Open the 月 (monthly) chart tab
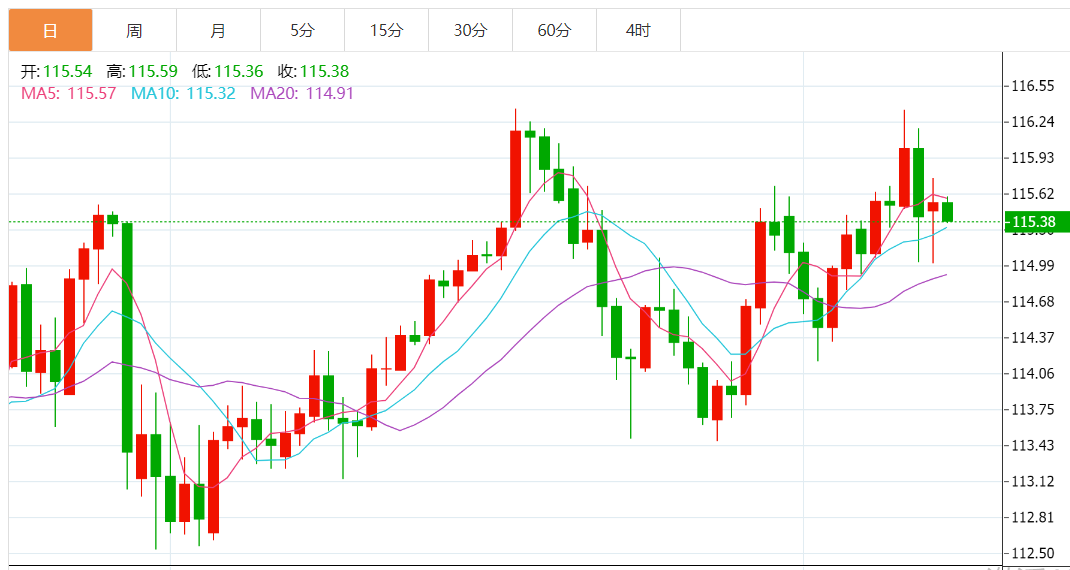Viewport: 1070px width, 570px height. point(218,31)
